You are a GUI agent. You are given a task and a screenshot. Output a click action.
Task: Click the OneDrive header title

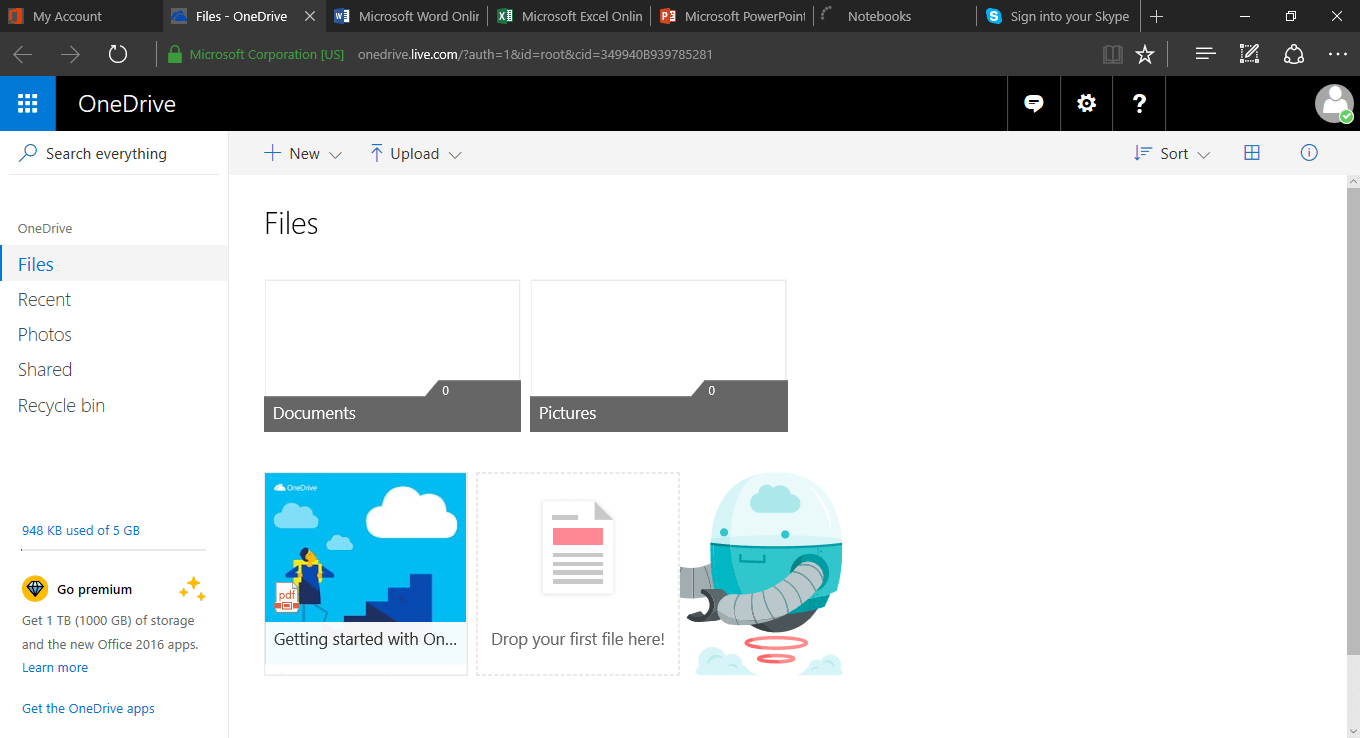pyautogui.click(x=127, y=103)
